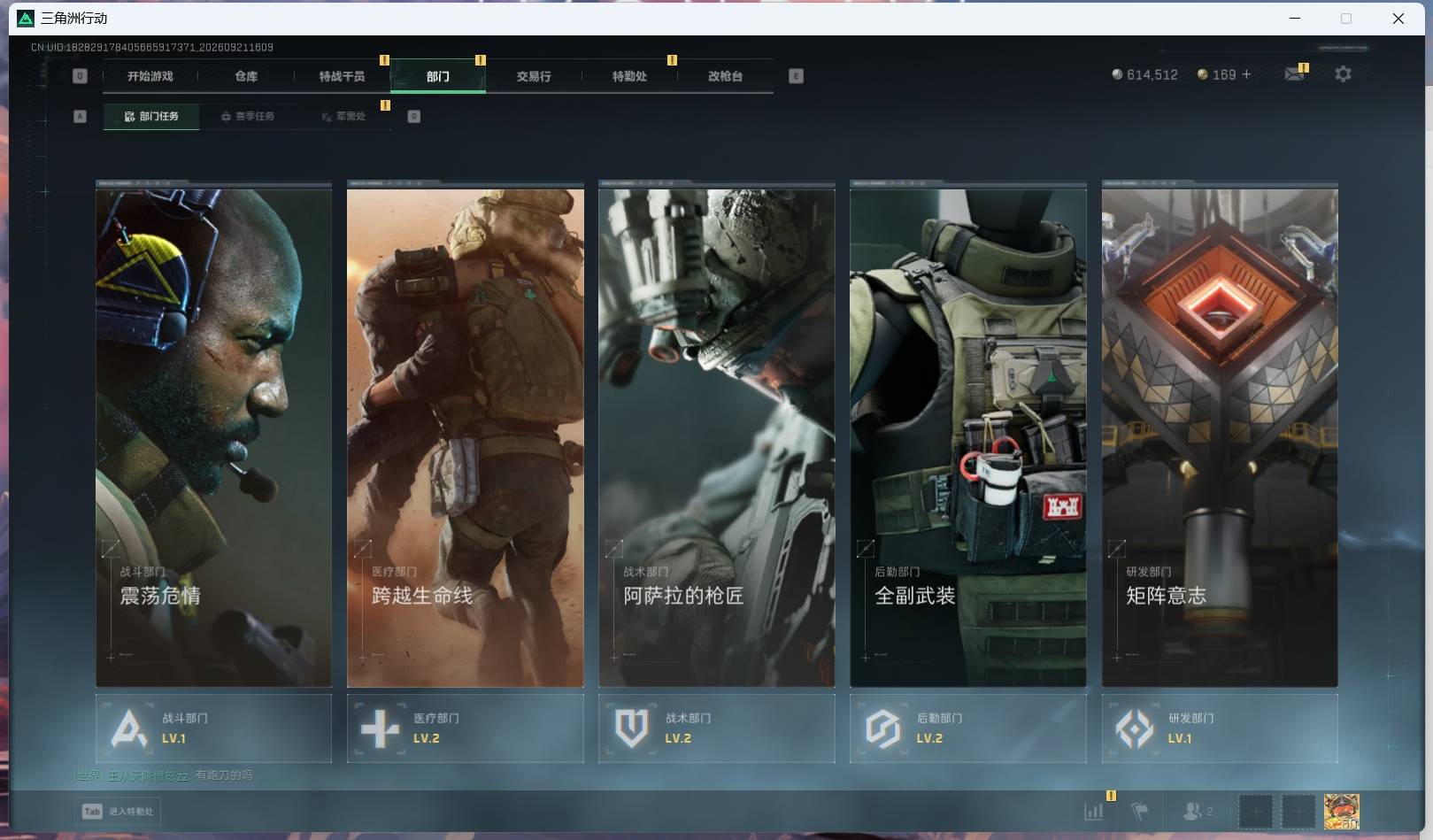Switch to the 仓库 tab
This screenshot has width=1433, height=840.
[246, 76]
